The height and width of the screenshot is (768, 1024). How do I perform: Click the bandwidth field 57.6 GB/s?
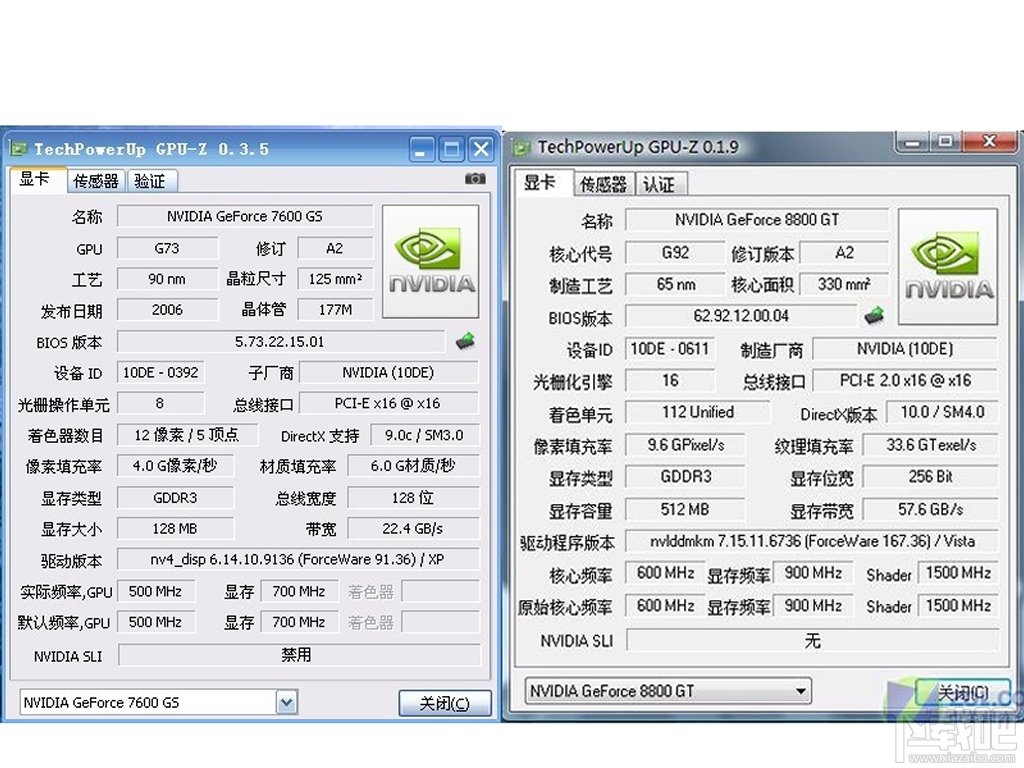click(931, 509)
